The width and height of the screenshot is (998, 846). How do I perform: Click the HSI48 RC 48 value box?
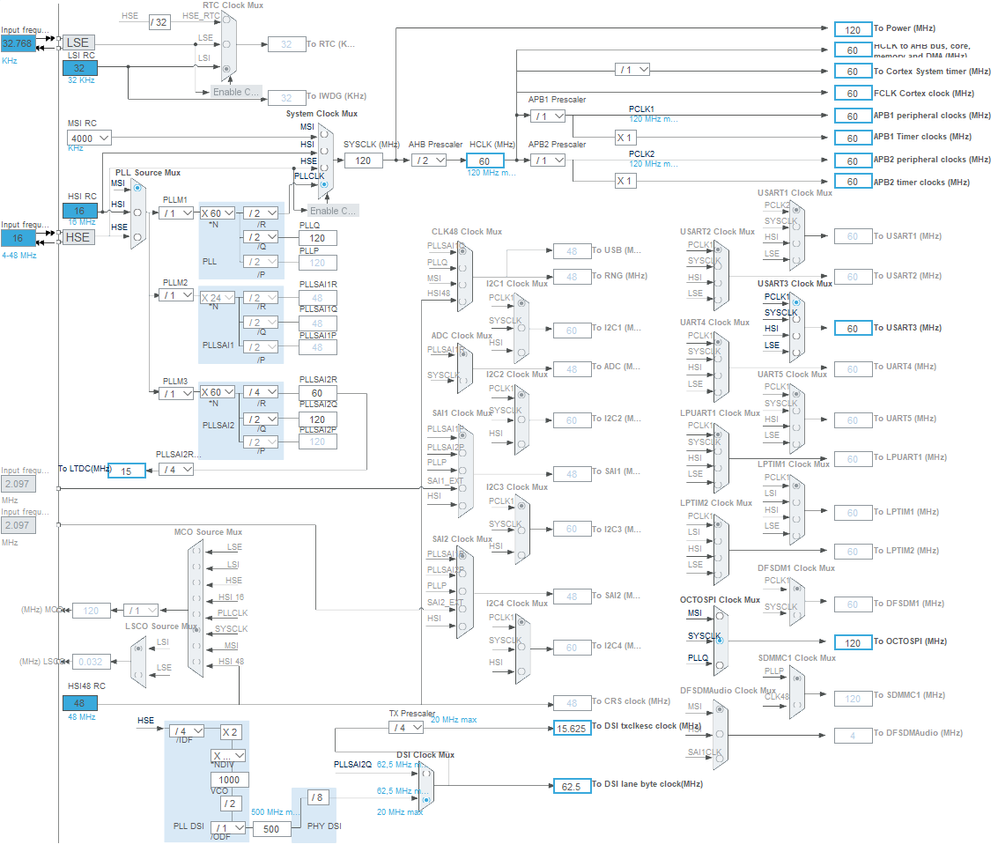point(80,703)
